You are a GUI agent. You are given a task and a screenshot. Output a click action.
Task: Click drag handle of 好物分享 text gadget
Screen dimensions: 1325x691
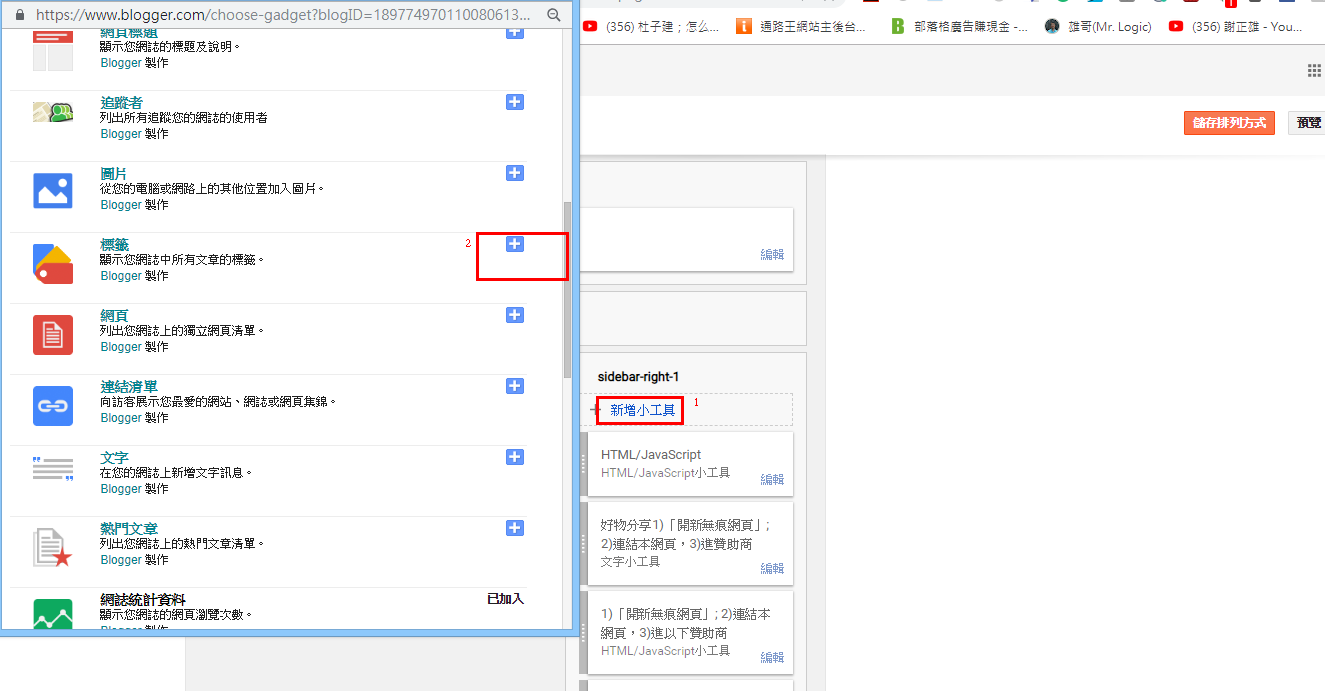tap(584, 544)
